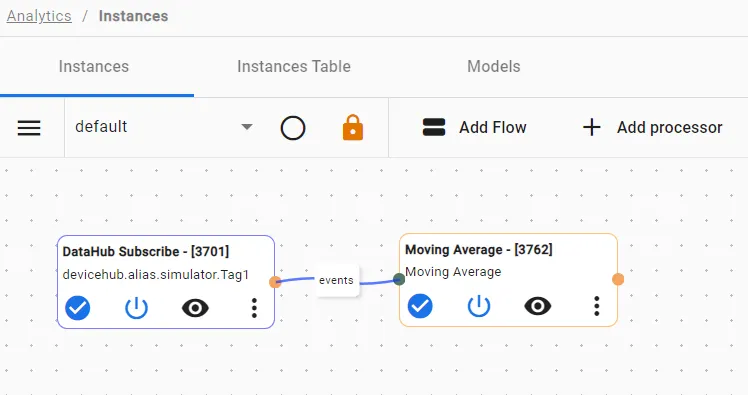Click the circle status icon beside default
The image size is (748, 395).
coord(293,128)
